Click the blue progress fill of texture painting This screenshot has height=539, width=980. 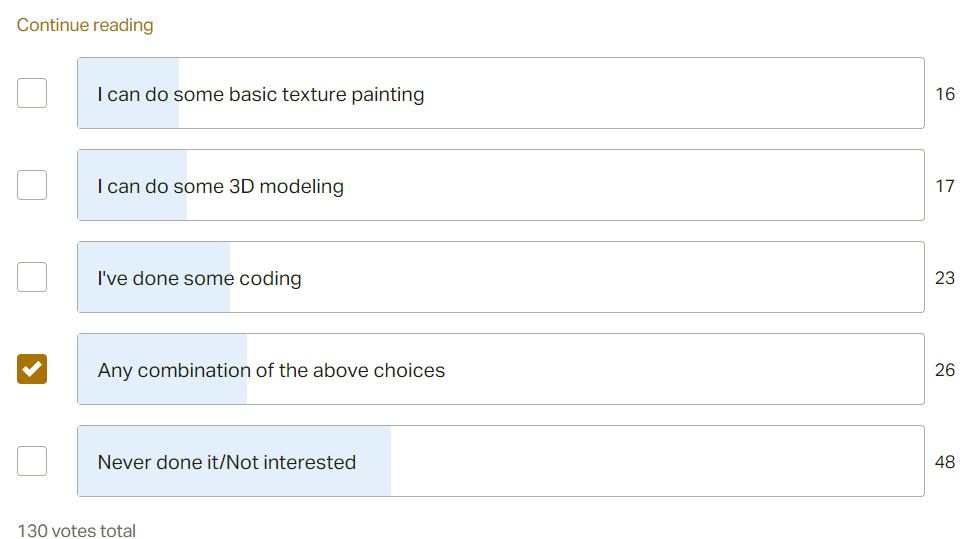coord(129,93)
